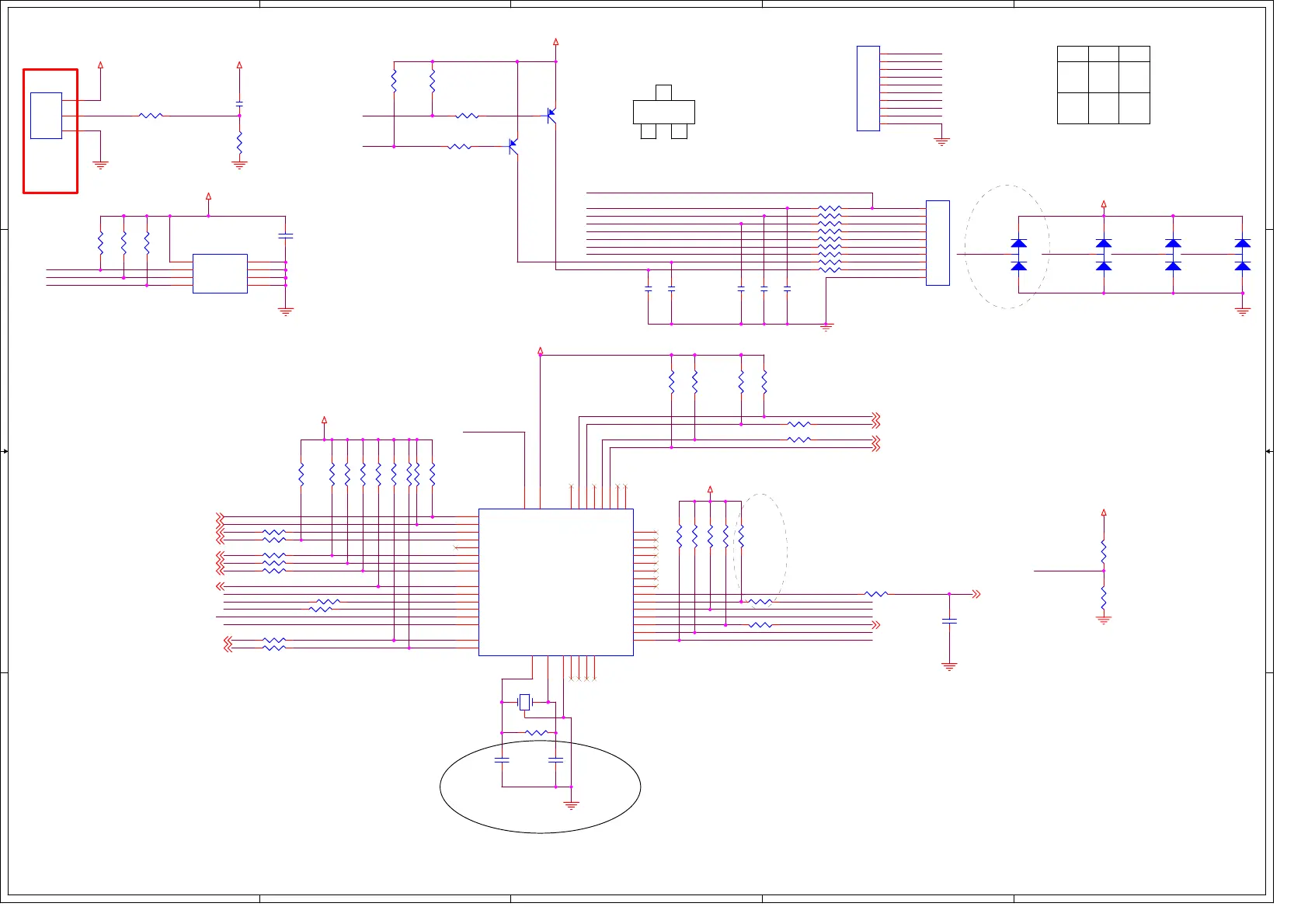The width and height of the screenshot is (1308, 924).
Task: Click the power arrow above the main chip
Action: 541,350
